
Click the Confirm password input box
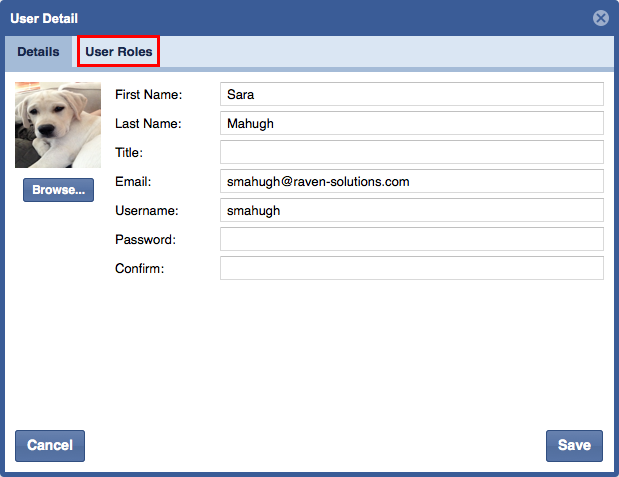pyautogui.click(x=411, y=268)
